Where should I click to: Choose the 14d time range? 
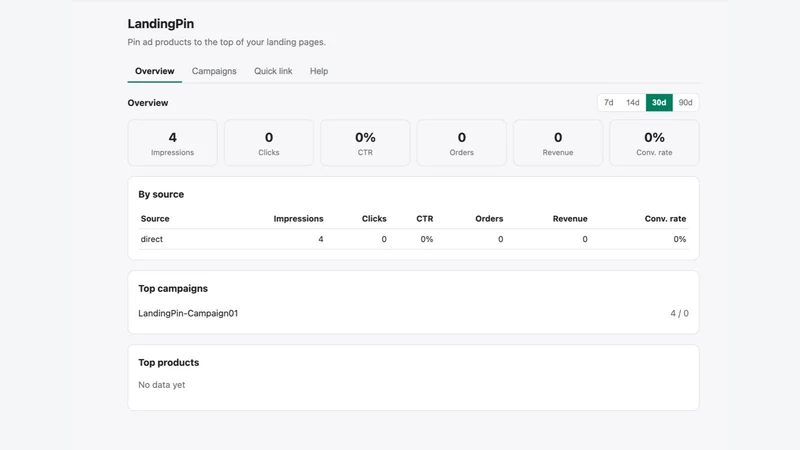click(x=633, y=103)
